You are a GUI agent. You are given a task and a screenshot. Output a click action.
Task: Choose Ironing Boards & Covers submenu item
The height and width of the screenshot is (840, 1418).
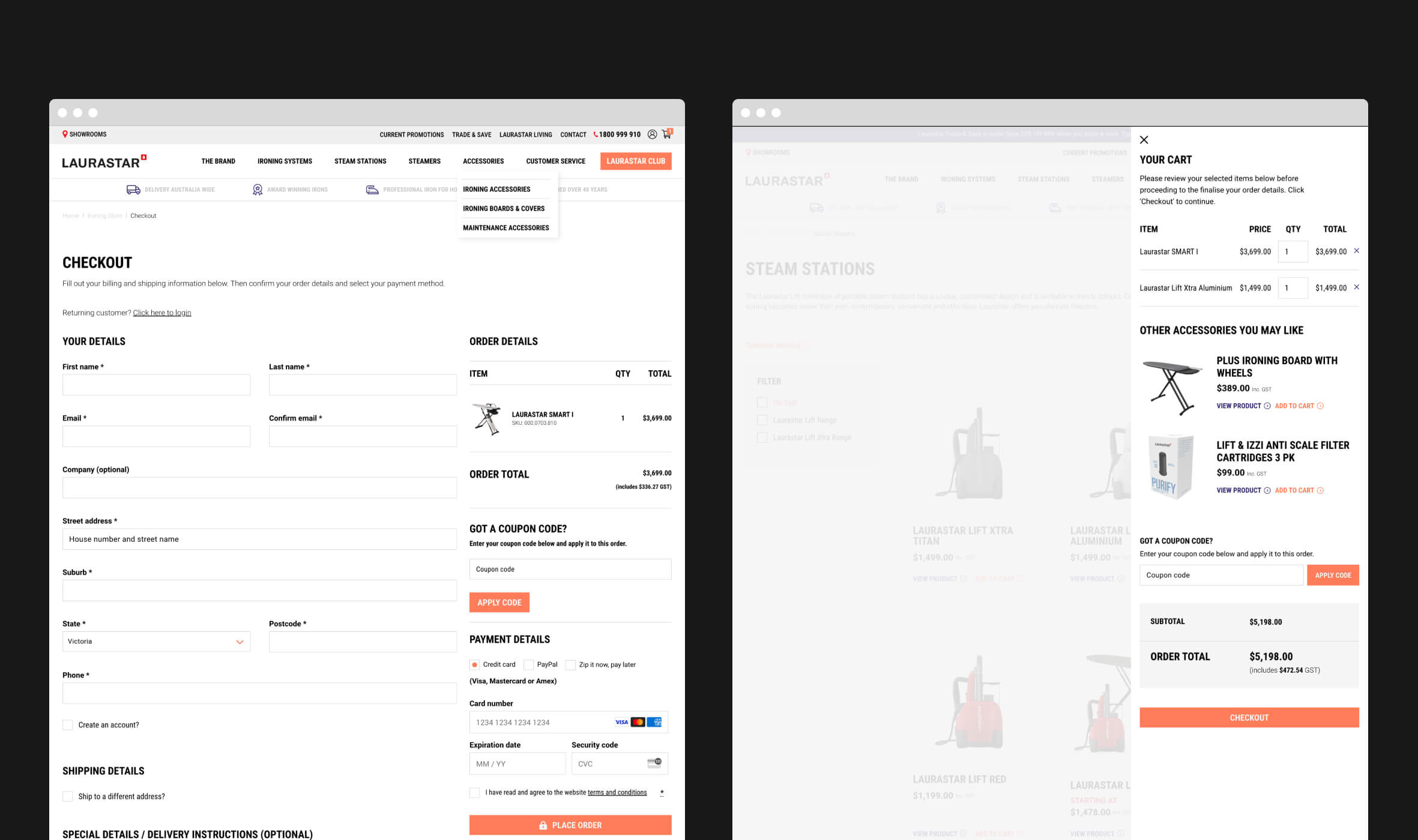pos(504,209)
